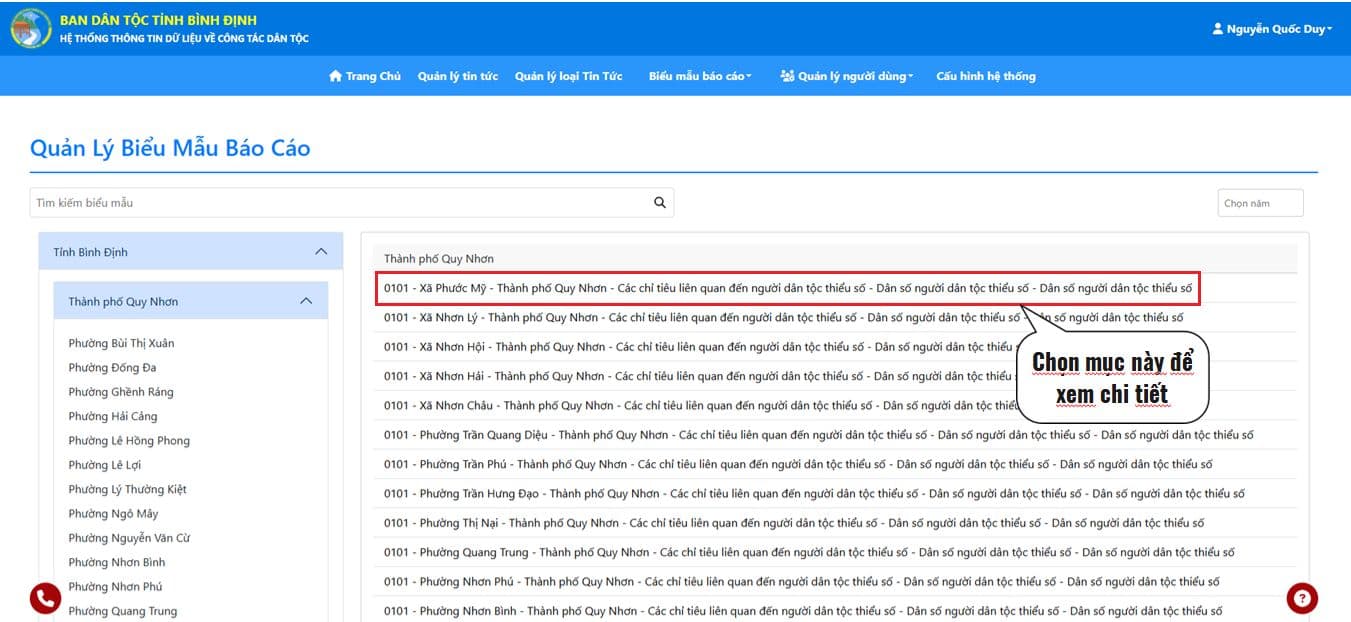Open the 0101 Xã Phước Mỹ report
1351x622 pixels.
click(x=788, y=288)
